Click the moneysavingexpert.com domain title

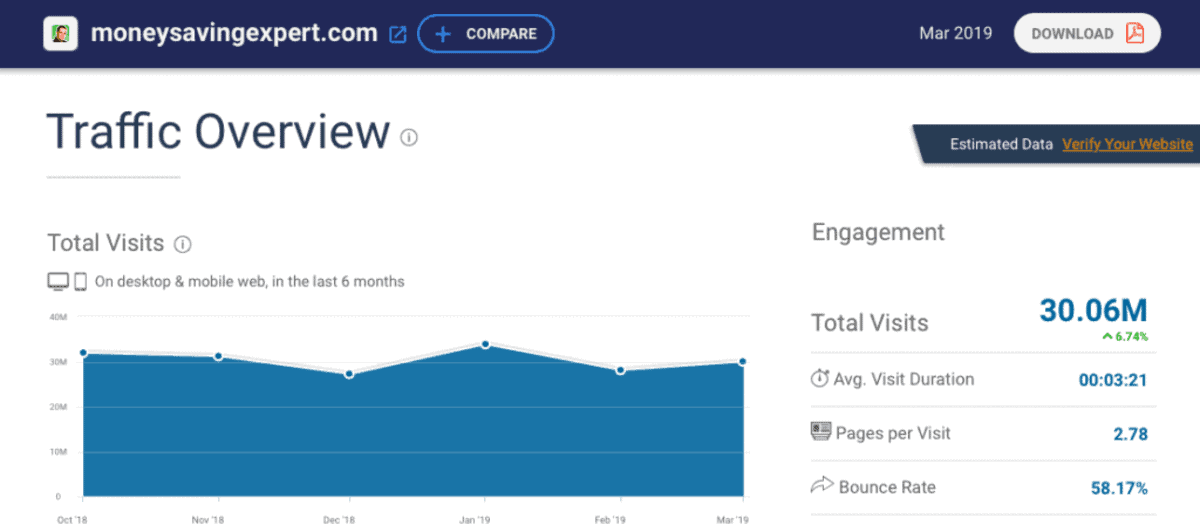(234, 33)
